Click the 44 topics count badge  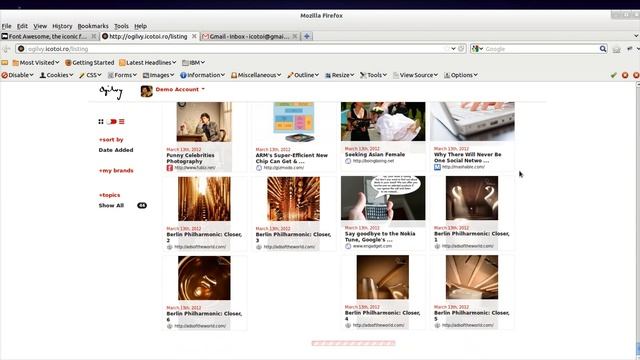point(142,205)
